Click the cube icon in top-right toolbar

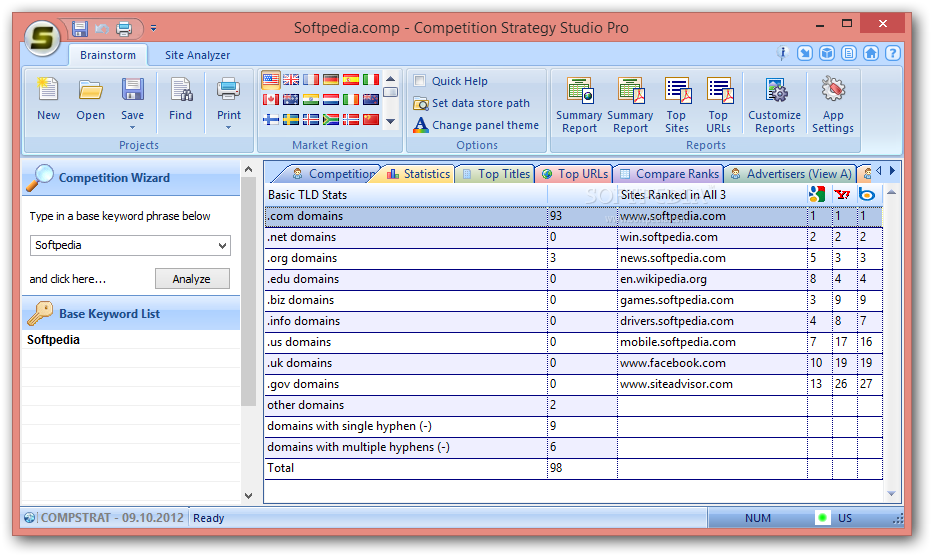tap(827, 54)
